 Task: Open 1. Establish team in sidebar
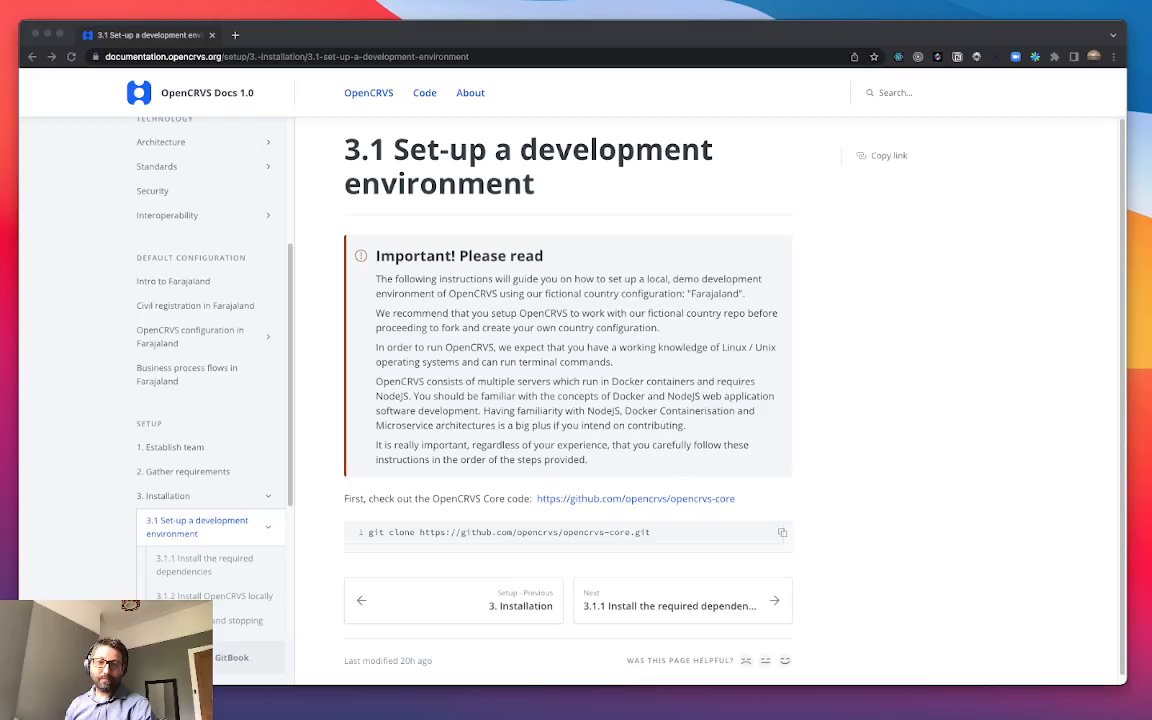click(x=170, y=447)
